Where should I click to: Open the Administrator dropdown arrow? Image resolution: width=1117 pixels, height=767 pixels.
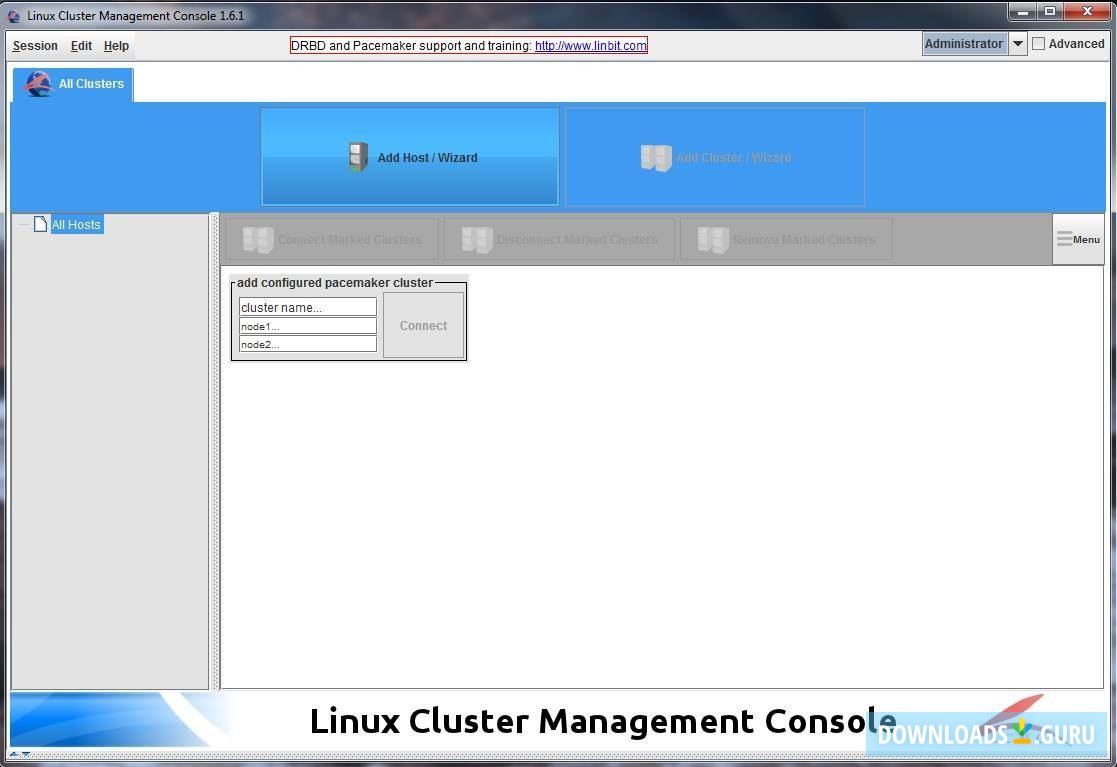pyautogui.click(x=1017, y=44)
